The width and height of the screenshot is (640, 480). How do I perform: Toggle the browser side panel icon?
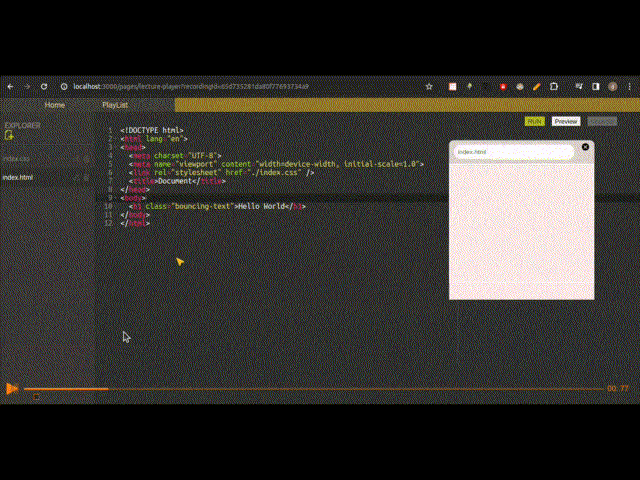coord(596,87)
